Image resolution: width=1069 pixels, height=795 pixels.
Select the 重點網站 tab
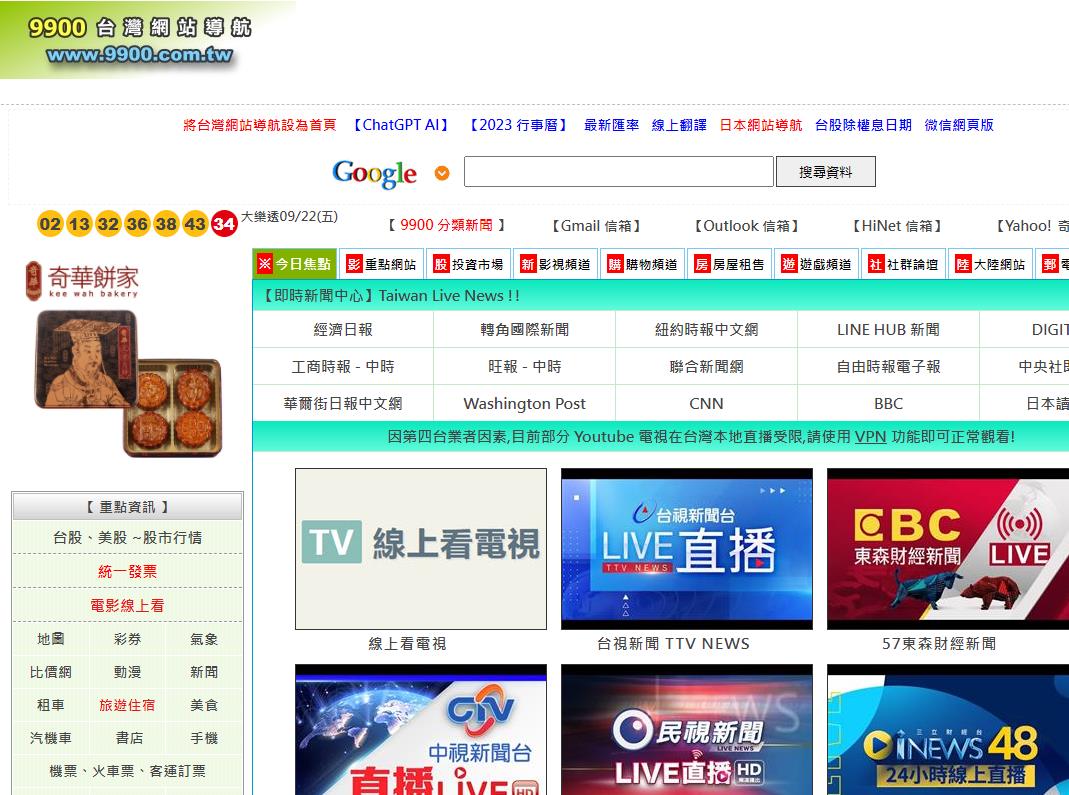pos(381,265)
